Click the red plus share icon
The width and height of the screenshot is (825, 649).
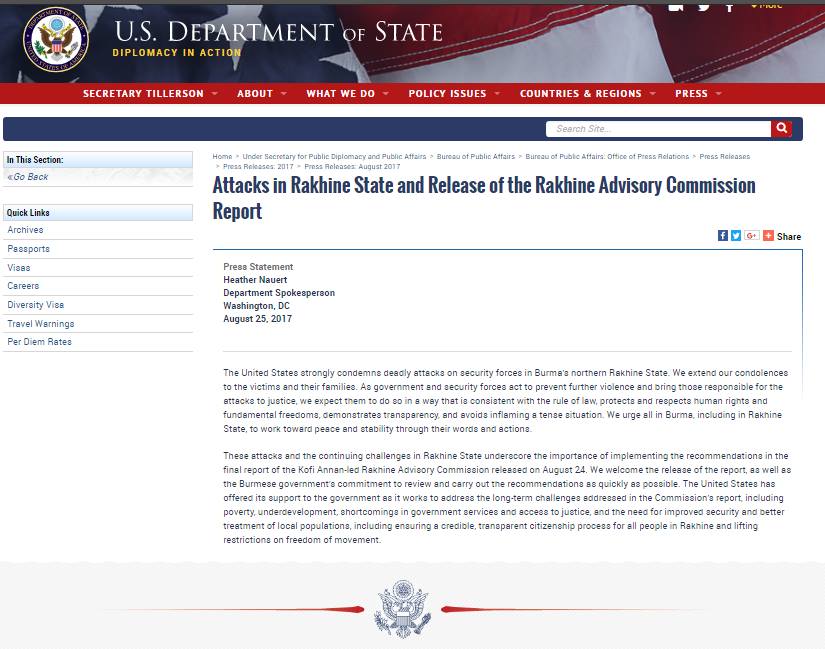tap(768, 235)
